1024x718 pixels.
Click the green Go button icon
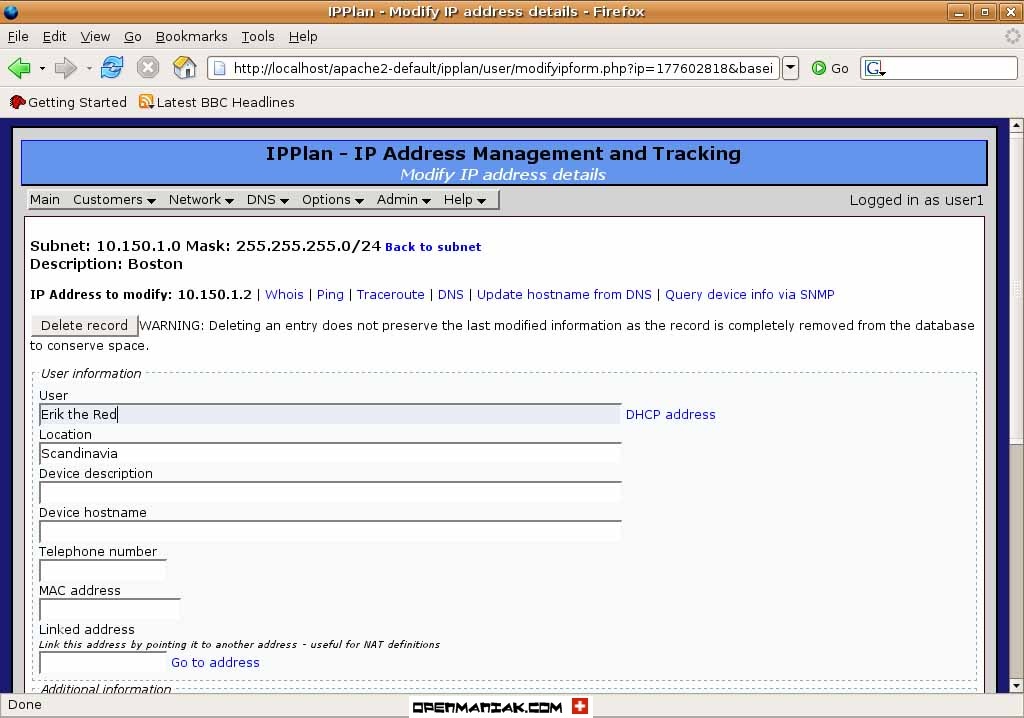point(818,68)
